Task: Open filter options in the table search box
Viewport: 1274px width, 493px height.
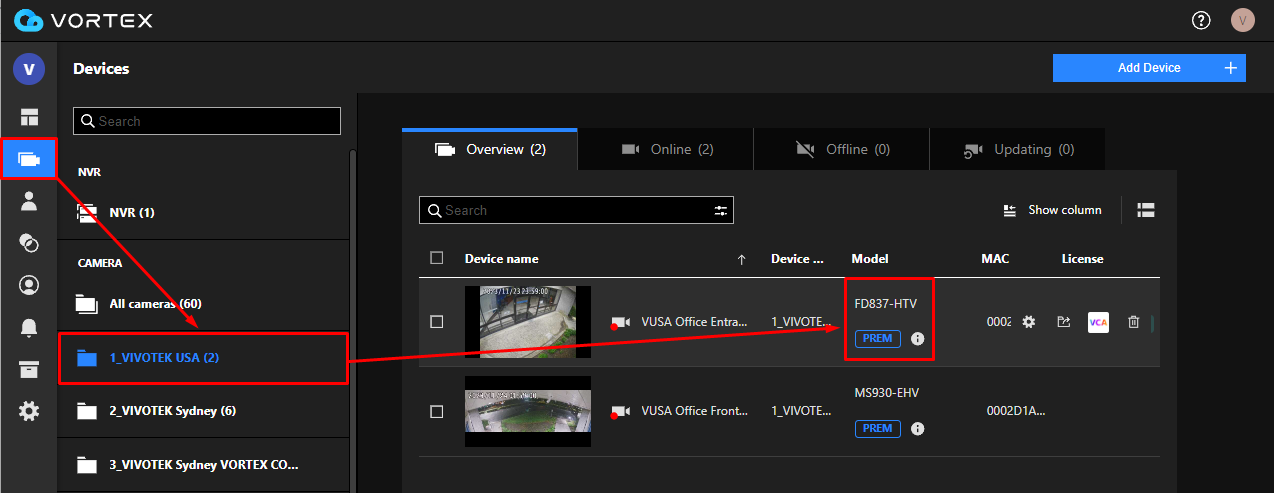Action: tap(720, 210)
